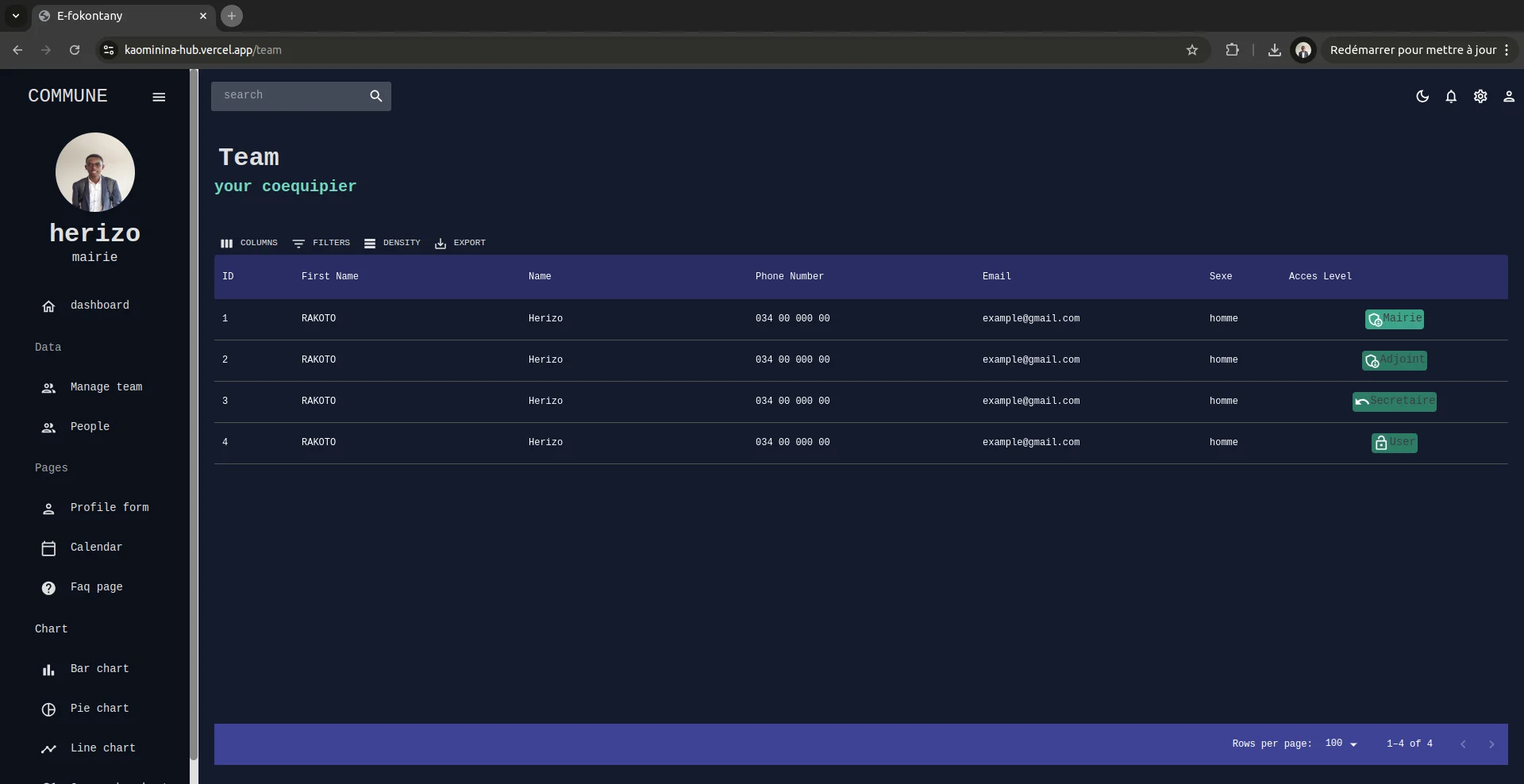Open Manage team in sidebar
This screenshot has width=1524, height=784.
106,387
